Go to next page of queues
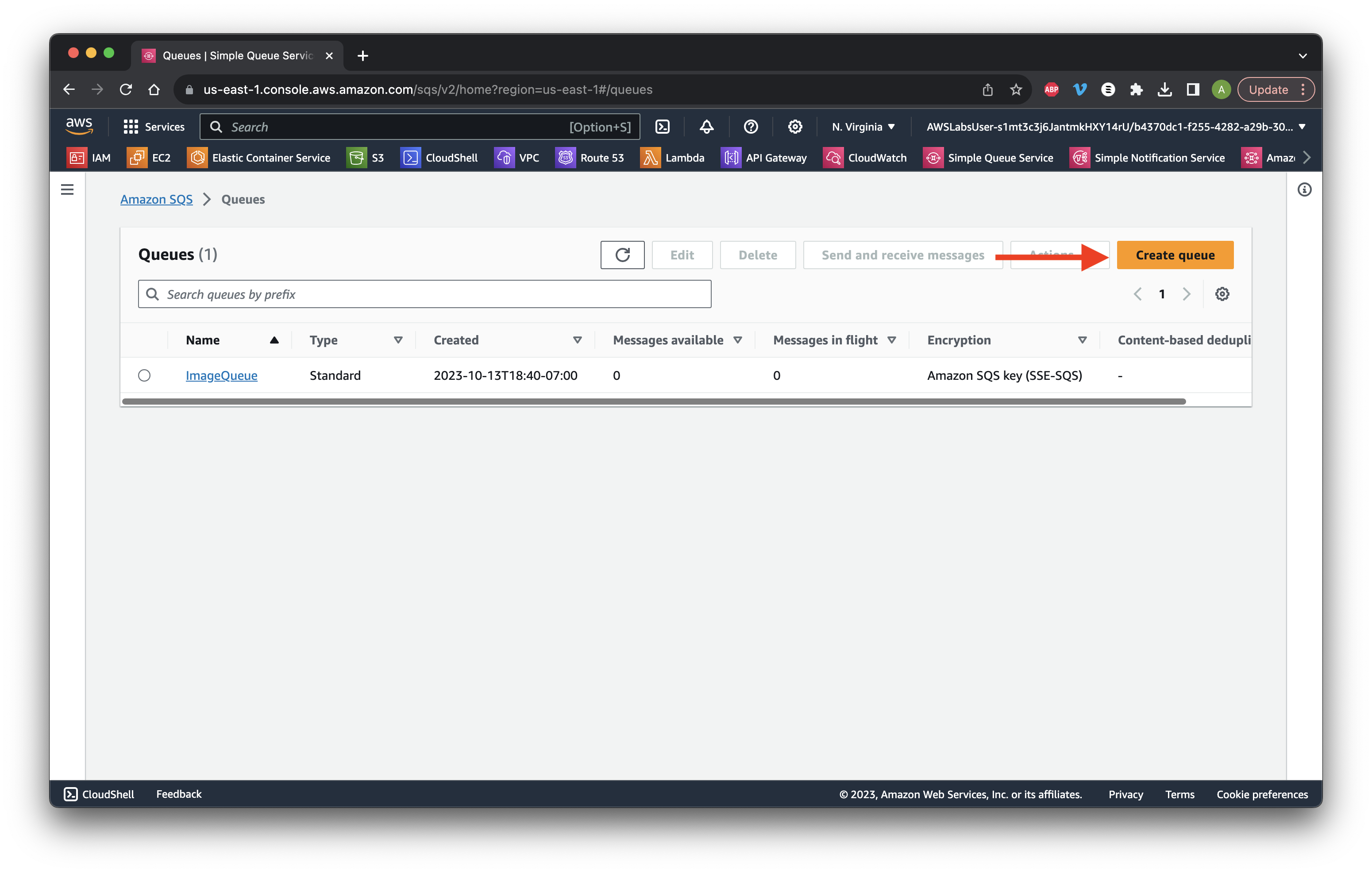 point(1186,294)
